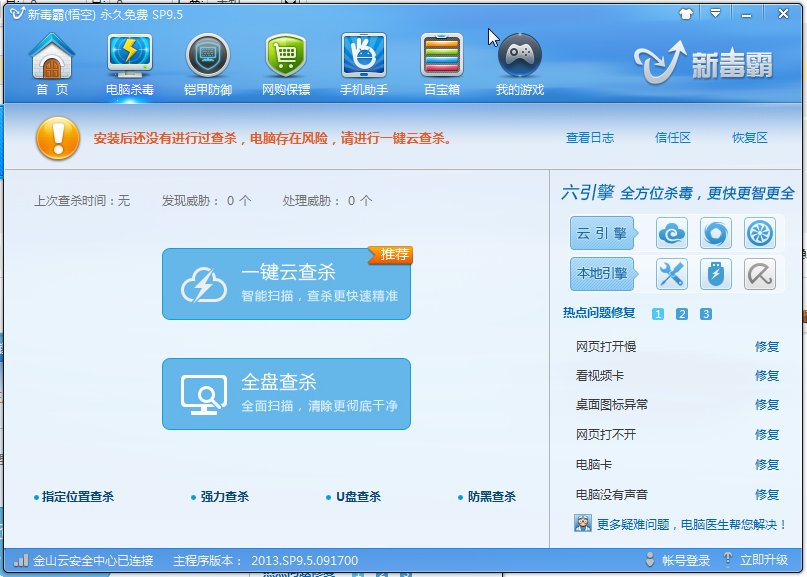
Task: Select the blue swirl engine icon
Action: tap(716, 233)
